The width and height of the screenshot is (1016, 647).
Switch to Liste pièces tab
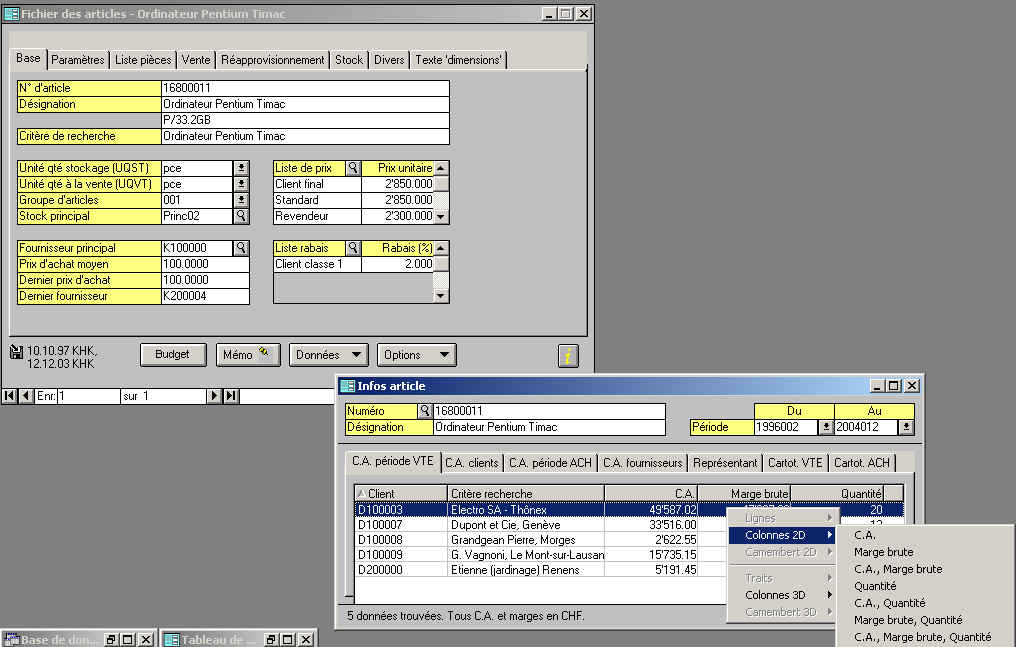[x=143, y=60]
